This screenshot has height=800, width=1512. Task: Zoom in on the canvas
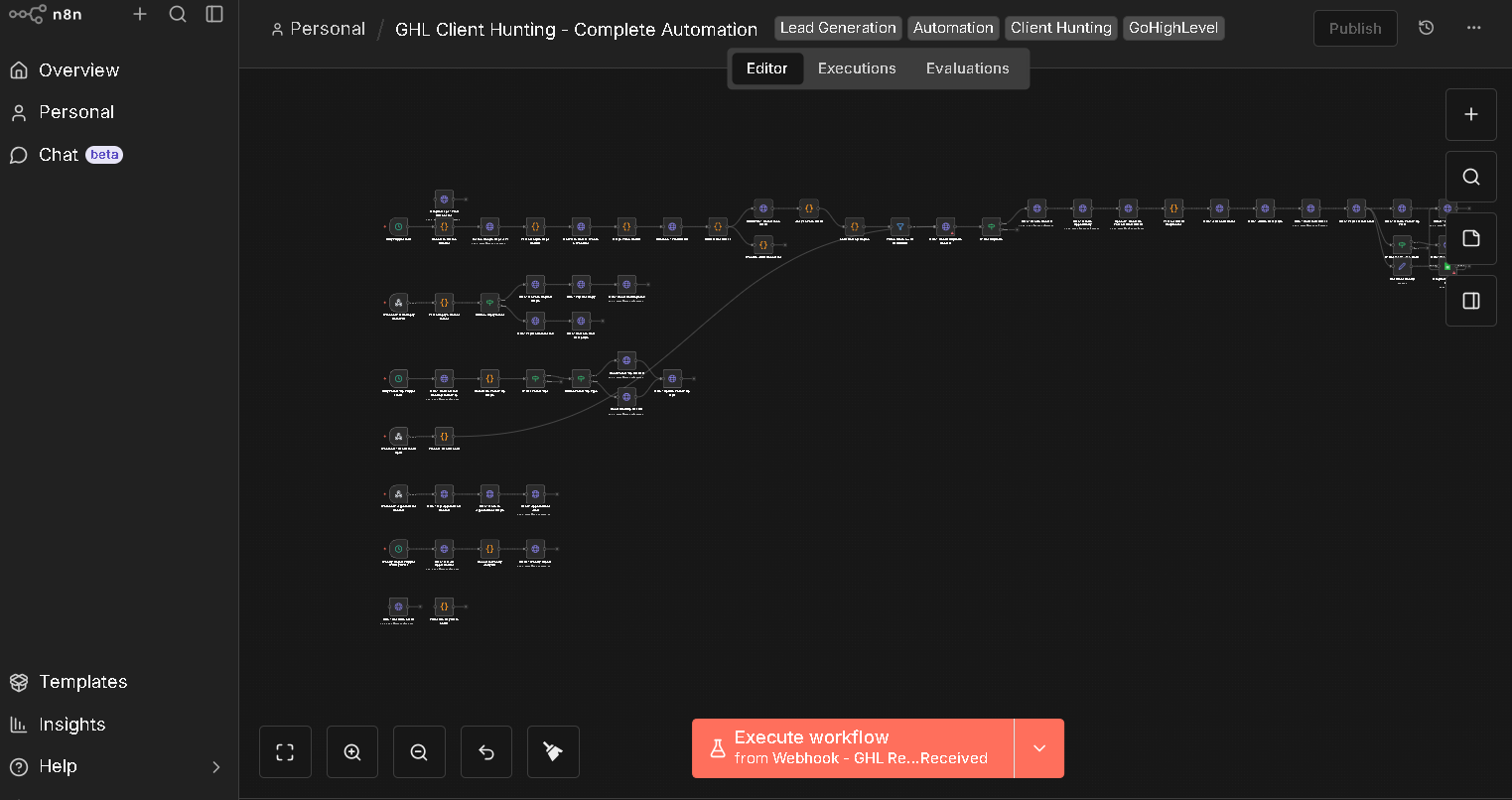pyautogui.click(x=352, y=752)
